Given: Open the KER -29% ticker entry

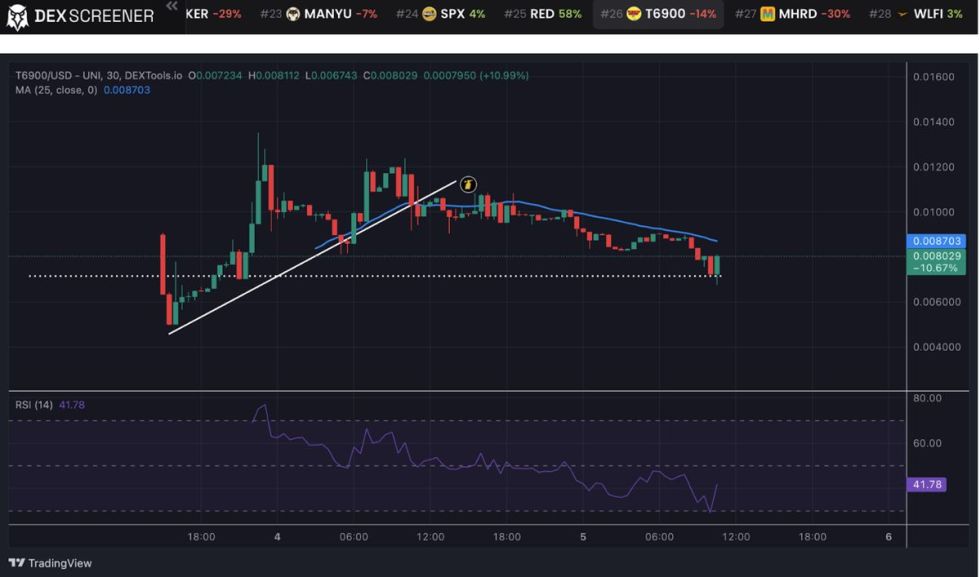Looking at the screenshot, I should click(213, 14).
